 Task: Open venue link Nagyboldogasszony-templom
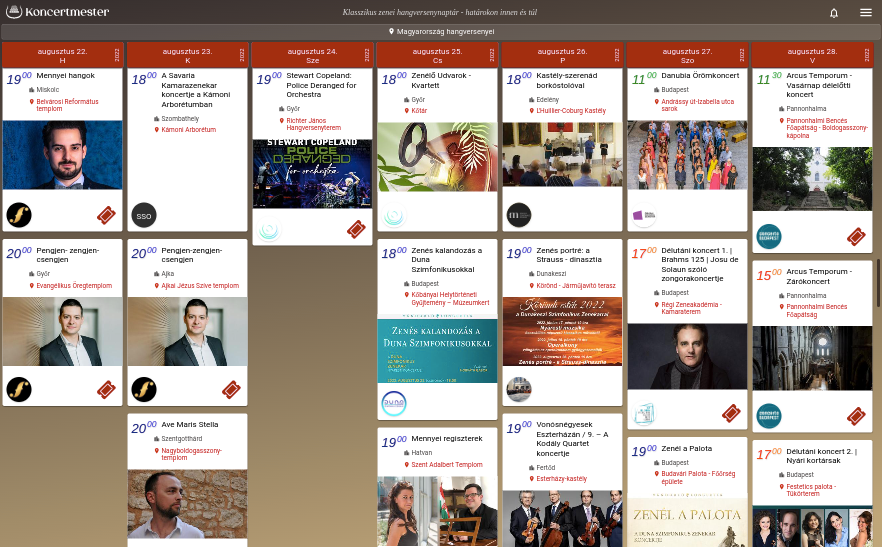pos(191,454)
